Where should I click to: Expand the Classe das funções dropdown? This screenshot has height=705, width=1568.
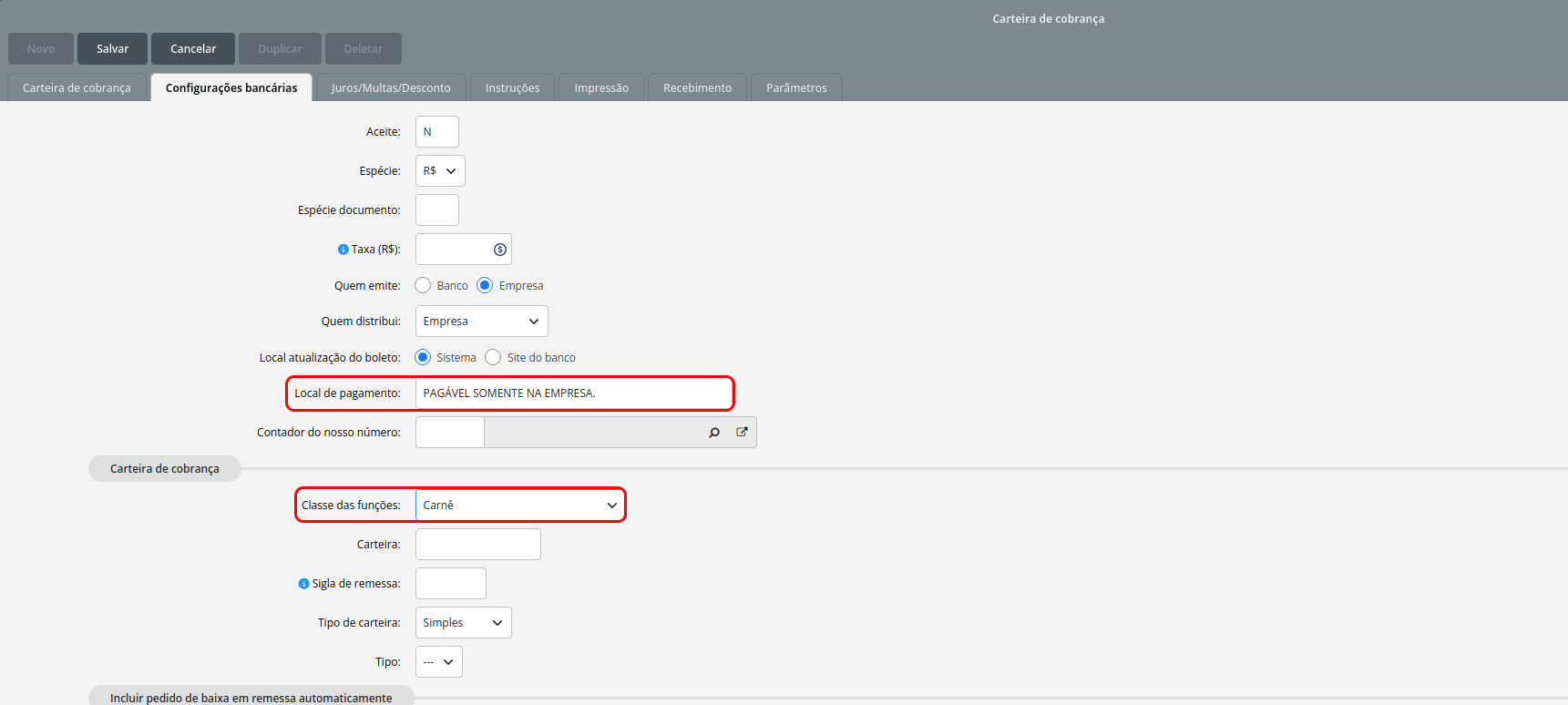(520, 506)
